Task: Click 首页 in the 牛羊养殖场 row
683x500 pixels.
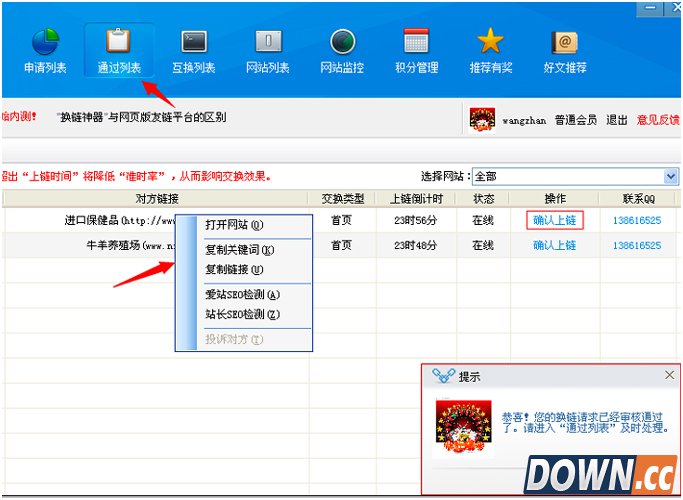Action: pos(341,246)
